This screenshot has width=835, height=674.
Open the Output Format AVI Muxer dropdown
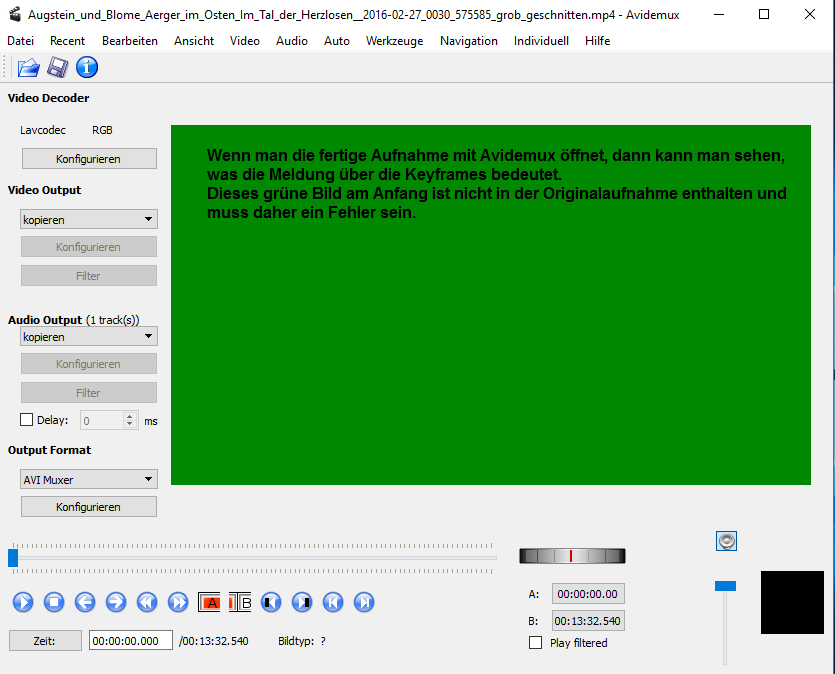[89, 480]
